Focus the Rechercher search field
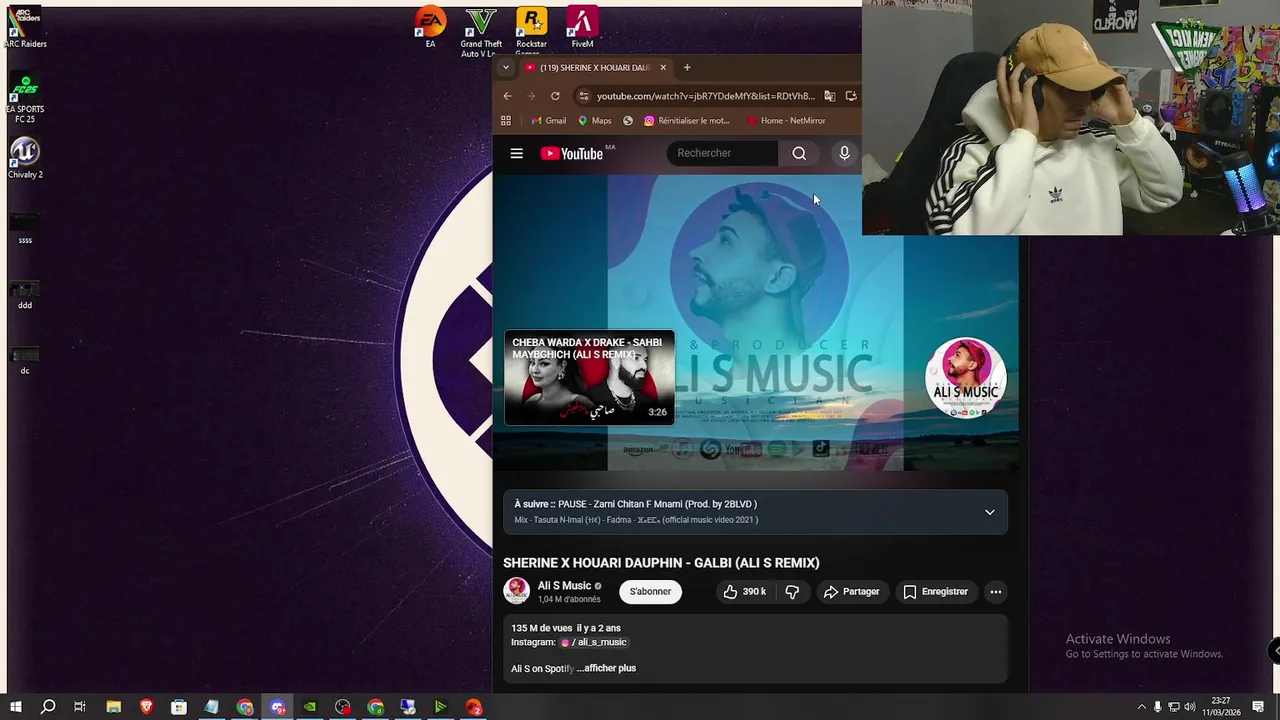The image size is (1280, 720). [722, 153]
